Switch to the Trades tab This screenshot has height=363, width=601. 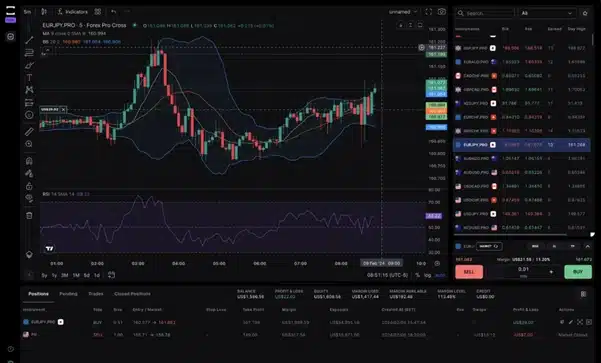[96, 294]
